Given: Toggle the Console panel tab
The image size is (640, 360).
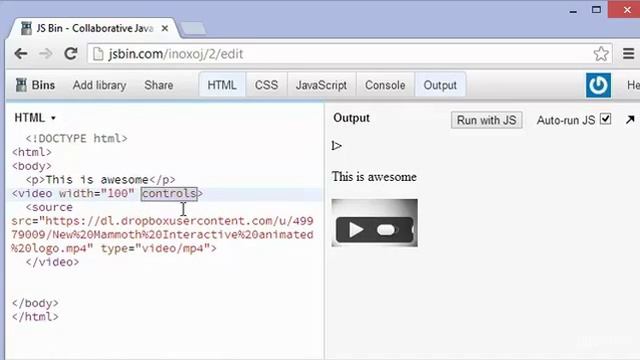Looking at the screenshot, I should tap(385, 85).
